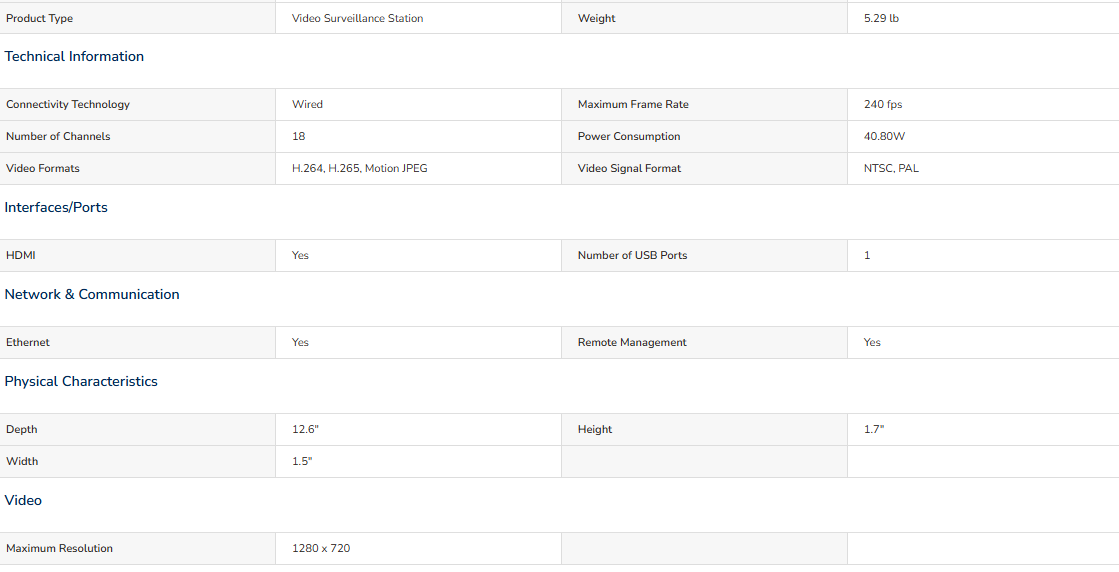Click the H.264, H.265, Motion JPEG value
Viewport: 1119px width, 572px height.
(360, 168)
